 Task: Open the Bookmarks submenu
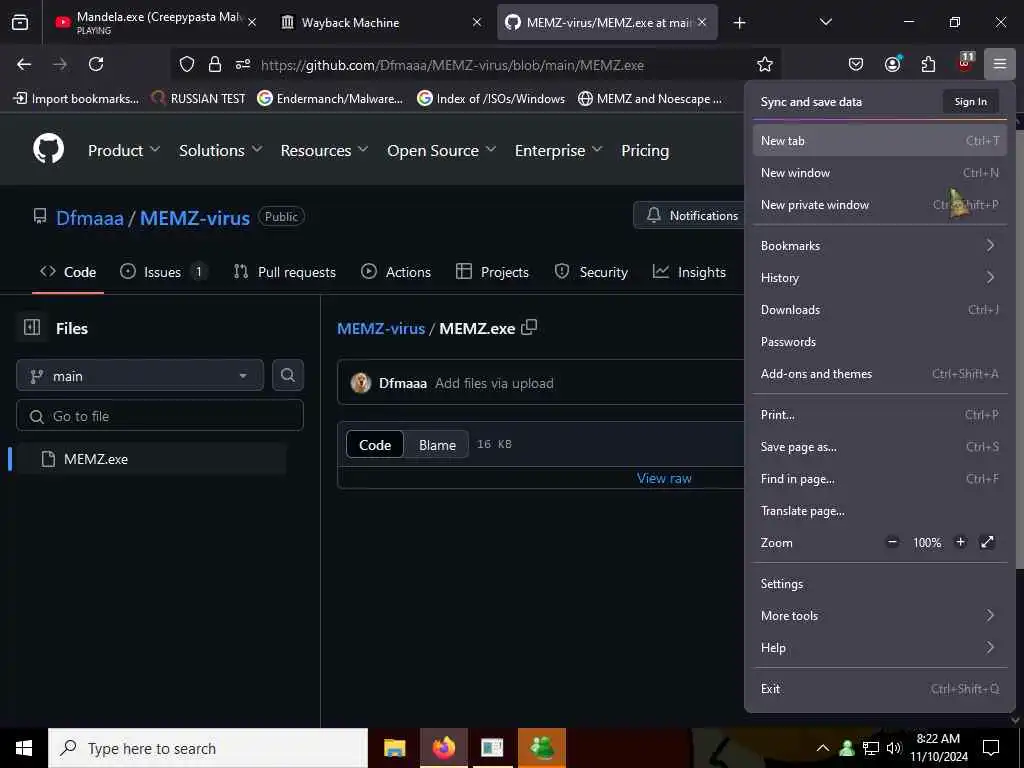pyautogui.click(x=879, y=246)
